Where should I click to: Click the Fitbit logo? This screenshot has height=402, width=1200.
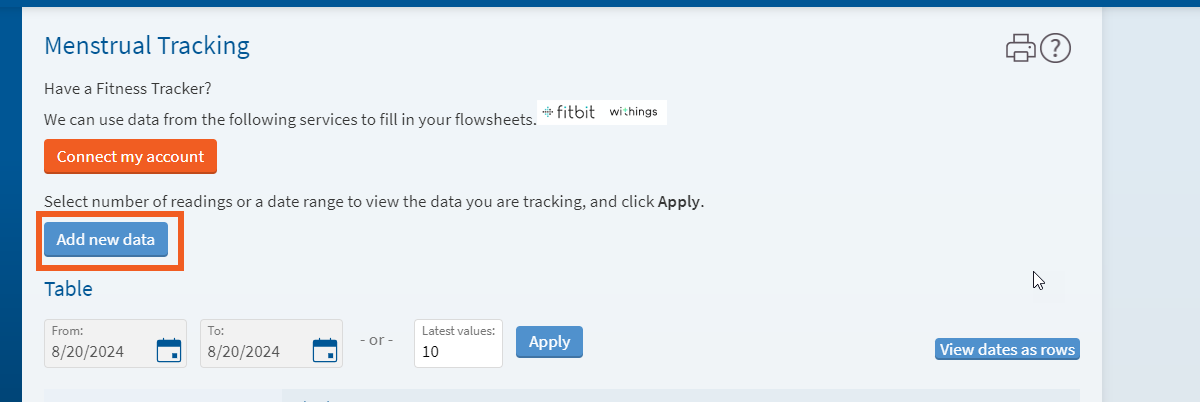pyautogui.click(x=568, y=112)
